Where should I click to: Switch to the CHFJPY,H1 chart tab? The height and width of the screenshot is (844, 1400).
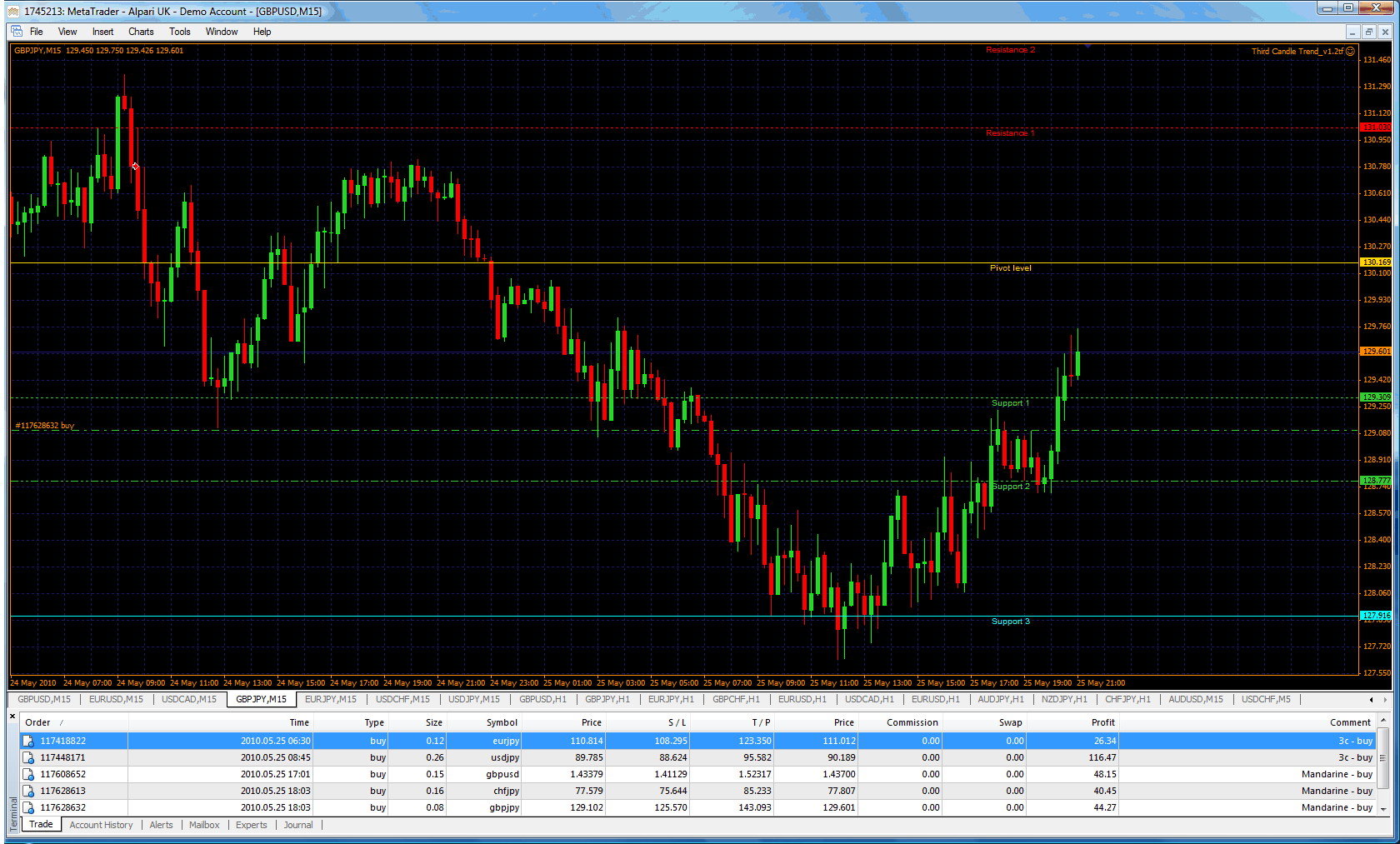pyautogui.click(x=1127, y=699)
